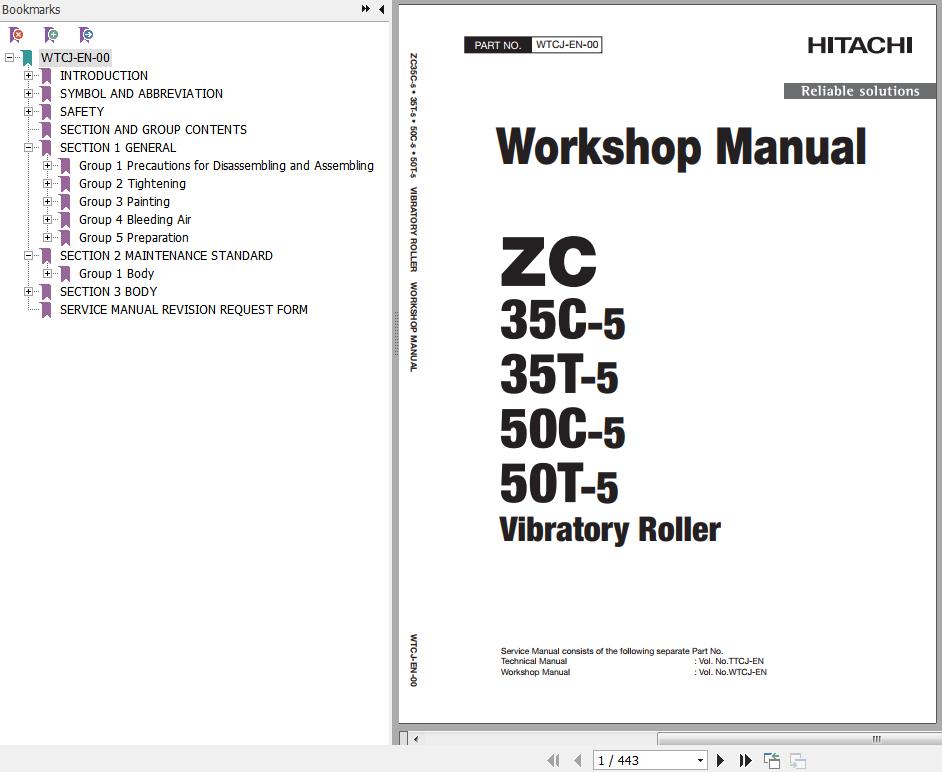Open SECTION 3 BODY bookmark

pyautogui.click(x=108, y=292)
